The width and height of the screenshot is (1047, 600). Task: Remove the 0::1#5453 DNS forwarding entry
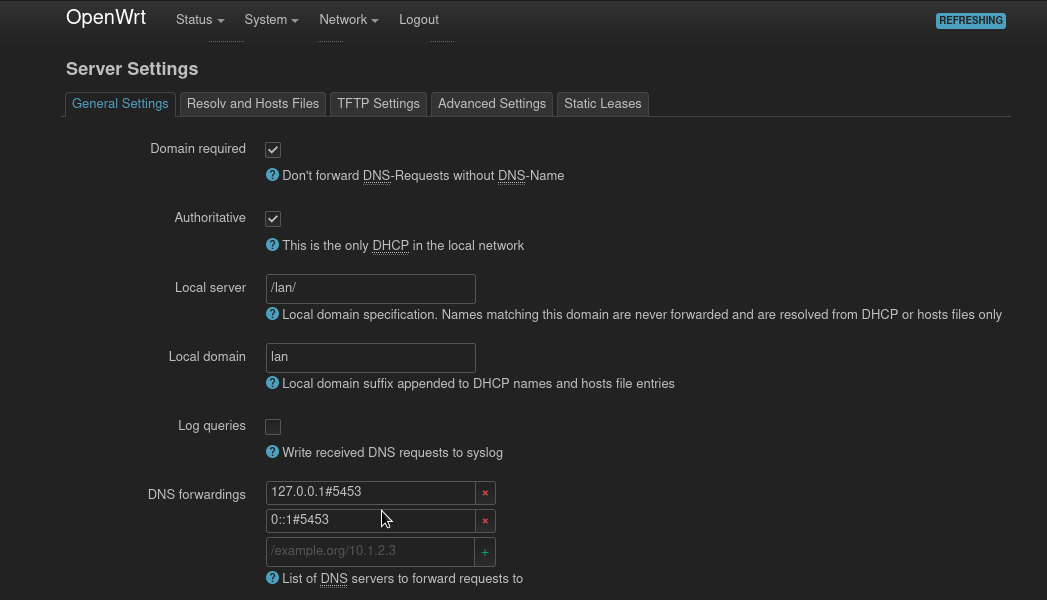point(485,521)
